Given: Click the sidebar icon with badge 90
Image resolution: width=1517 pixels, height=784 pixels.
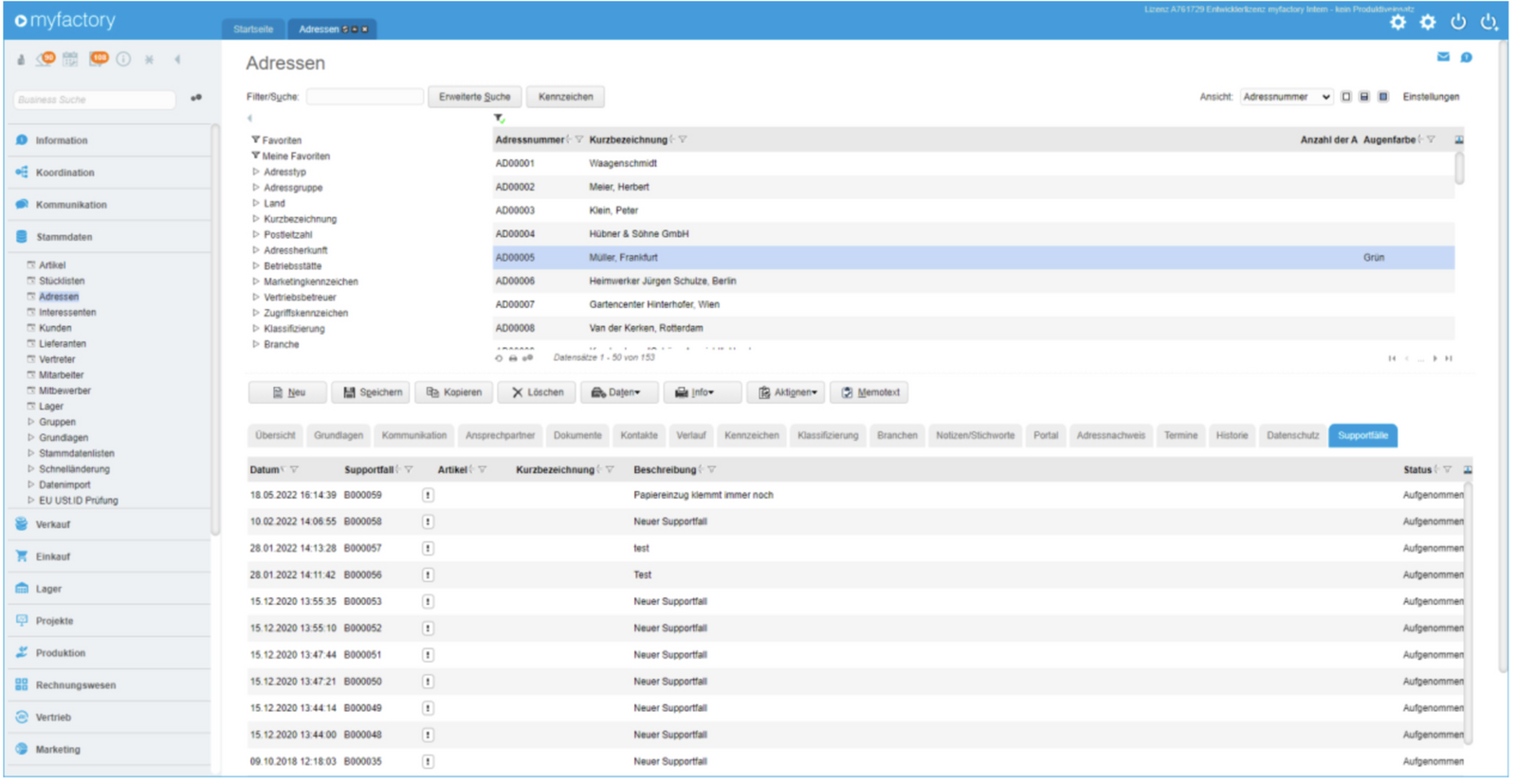Looking at the screenshot, I should click(x=45, y=59).
